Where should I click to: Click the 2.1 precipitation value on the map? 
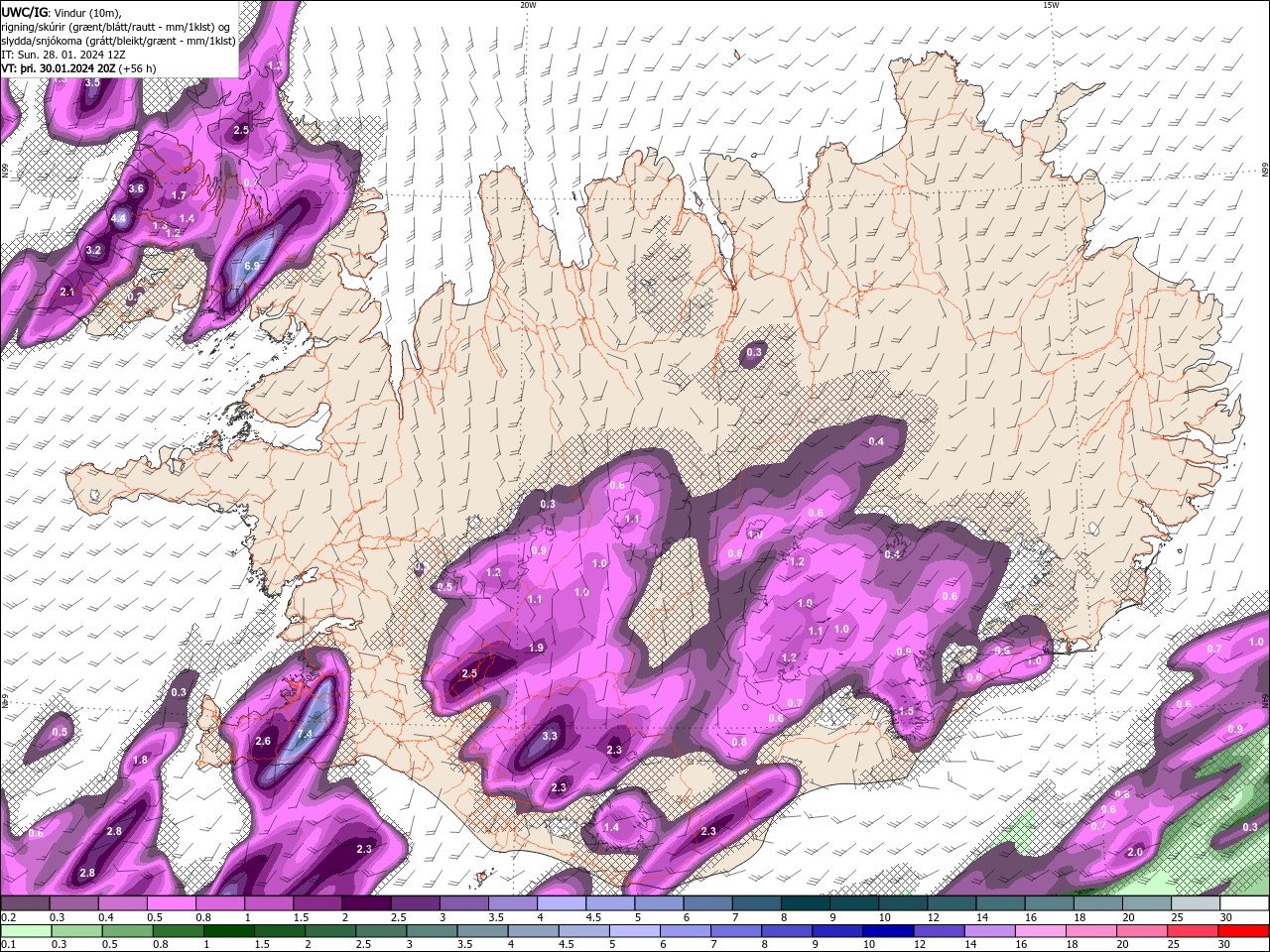click(67, 292)
